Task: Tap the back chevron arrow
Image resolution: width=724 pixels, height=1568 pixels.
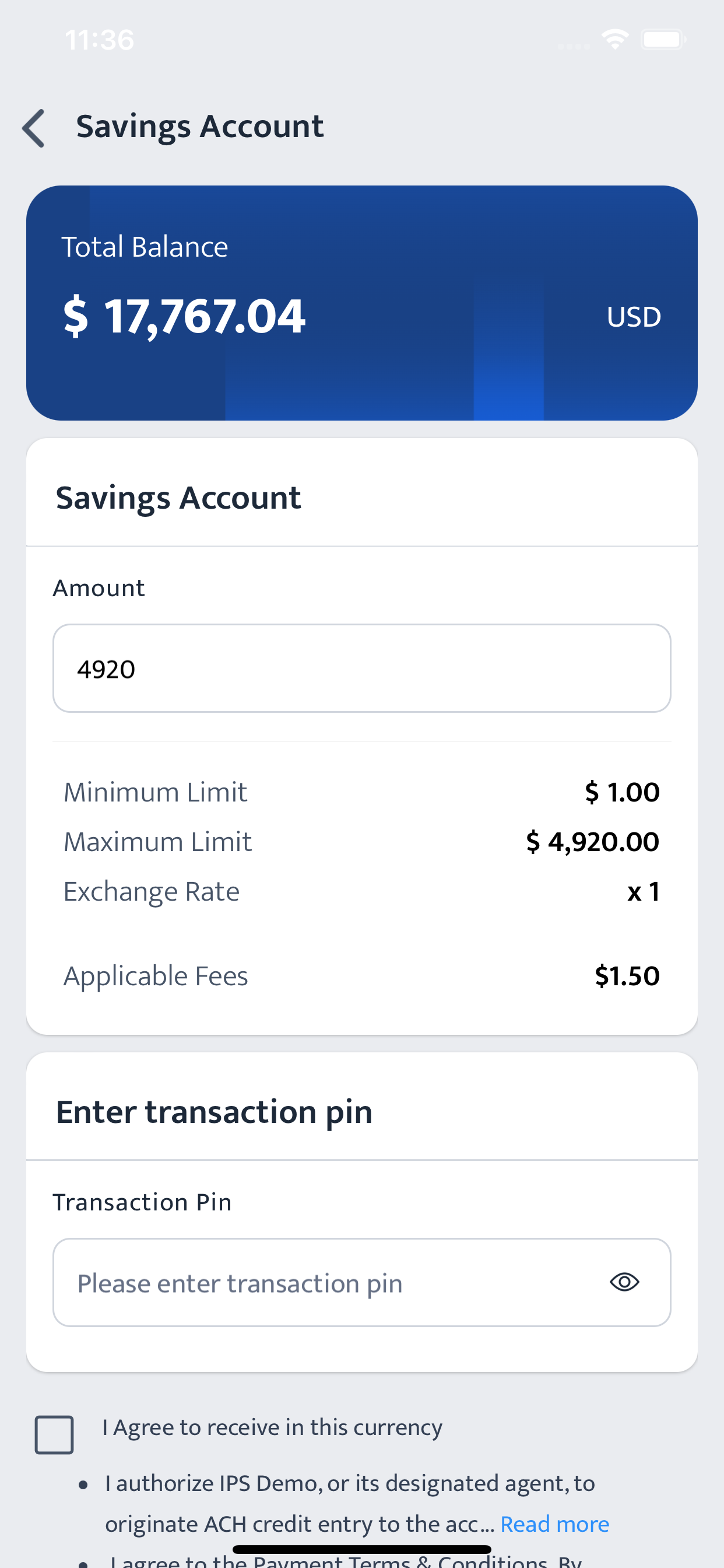Action: 33,128
